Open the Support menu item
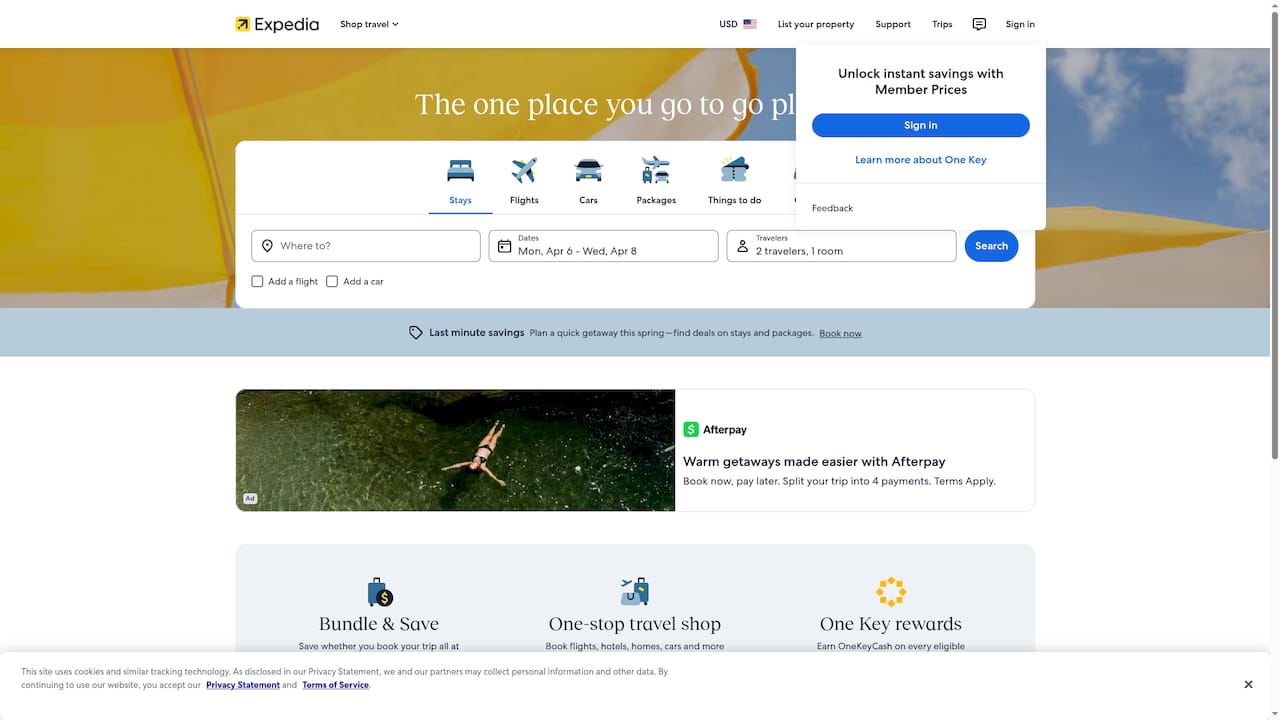Screen dimensions: 1280x720 pos(892,24)
